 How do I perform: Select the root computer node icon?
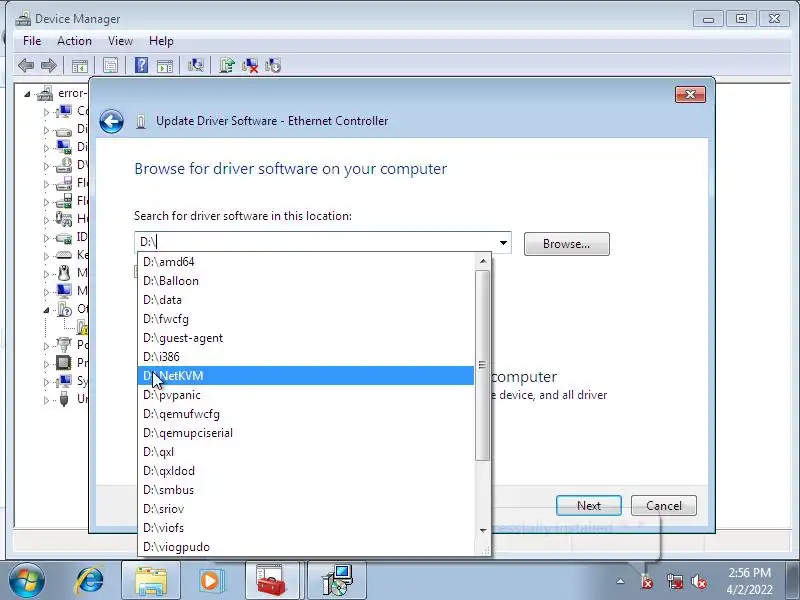(44, 93)
